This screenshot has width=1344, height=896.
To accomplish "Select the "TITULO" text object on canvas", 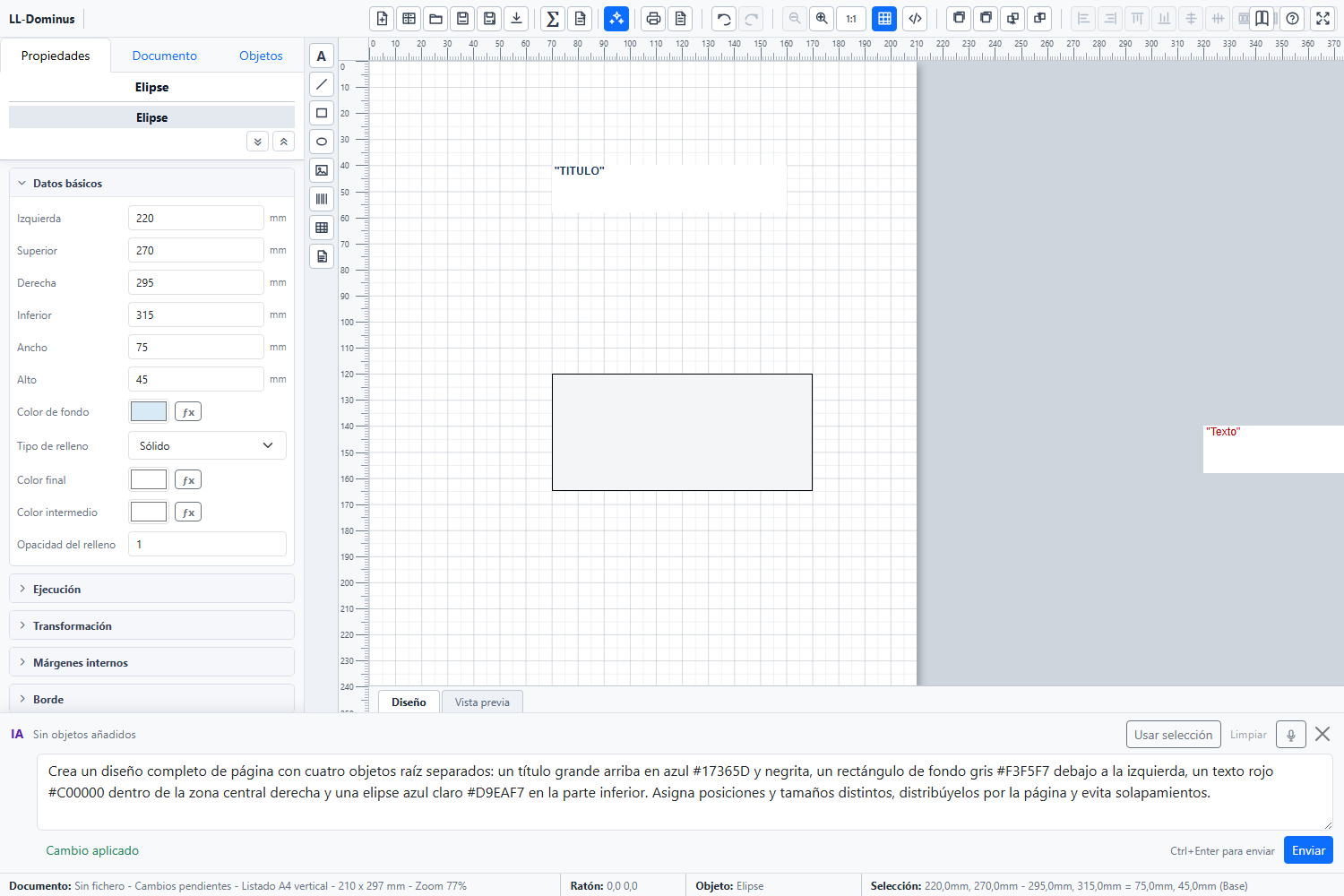I will coord(669,188).
